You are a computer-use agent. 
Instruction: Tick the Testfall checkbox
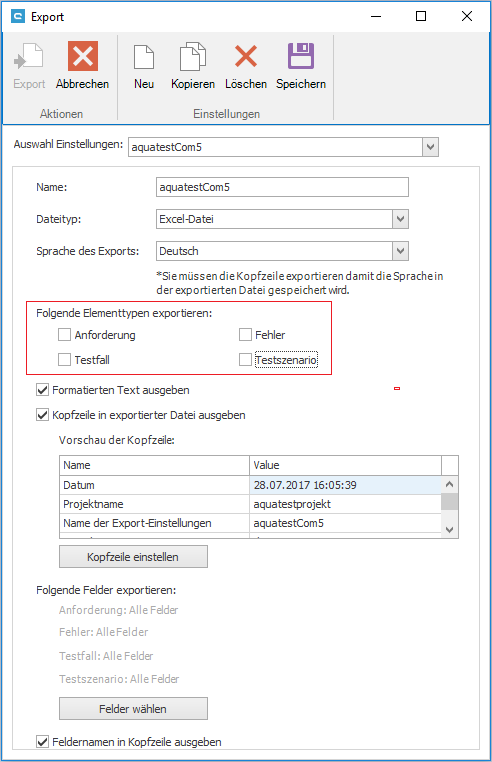[x=64, y=360]
